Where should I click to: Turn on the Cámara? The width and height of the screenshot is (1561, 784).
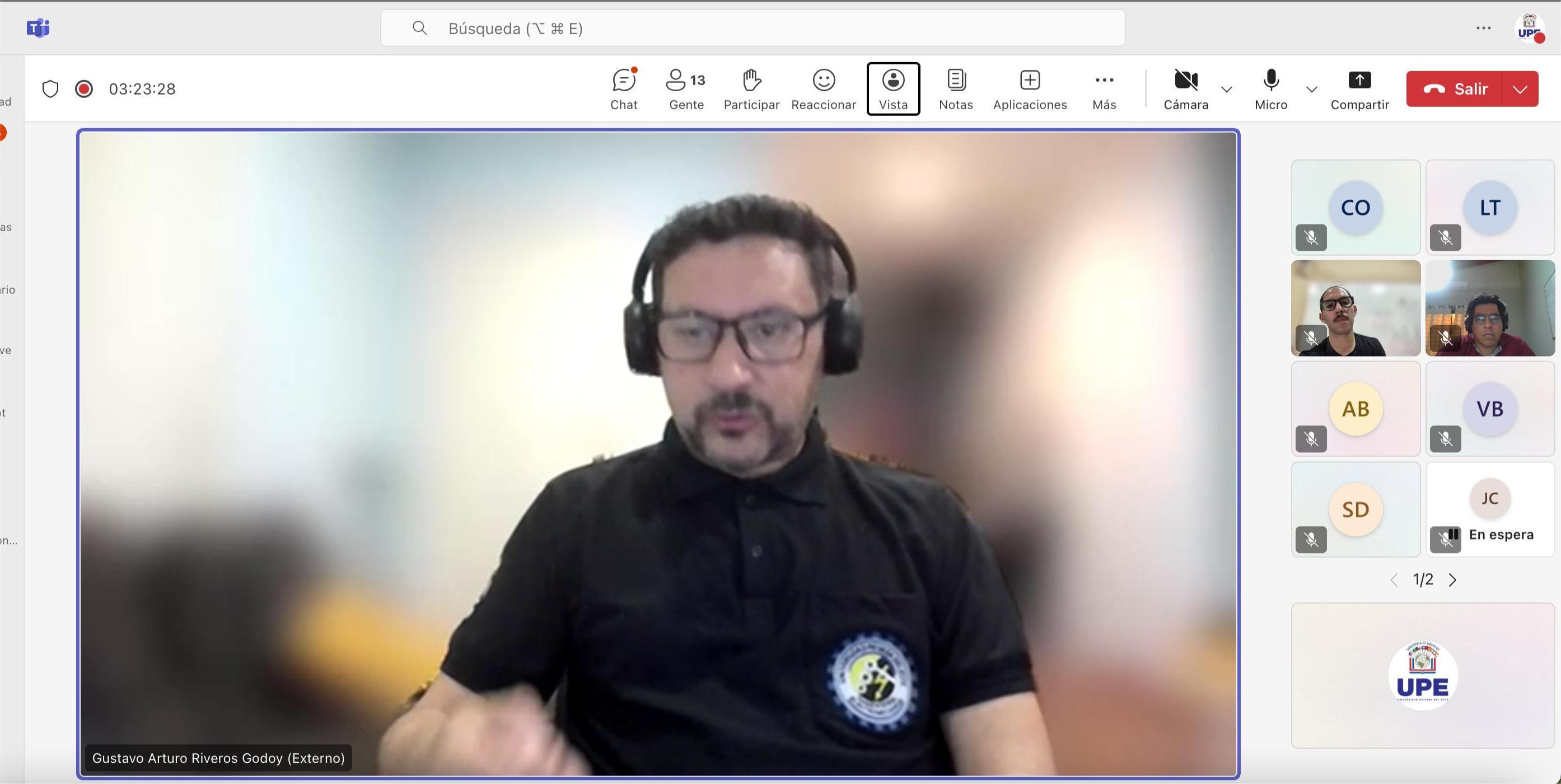tap(1185, 88)
